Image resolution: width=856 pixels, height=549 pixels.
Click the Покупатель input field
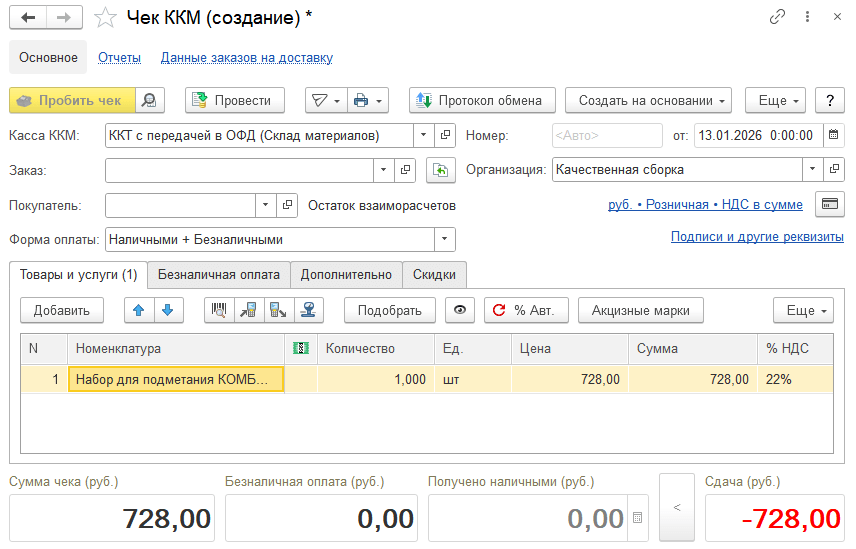tap(180, 205)
